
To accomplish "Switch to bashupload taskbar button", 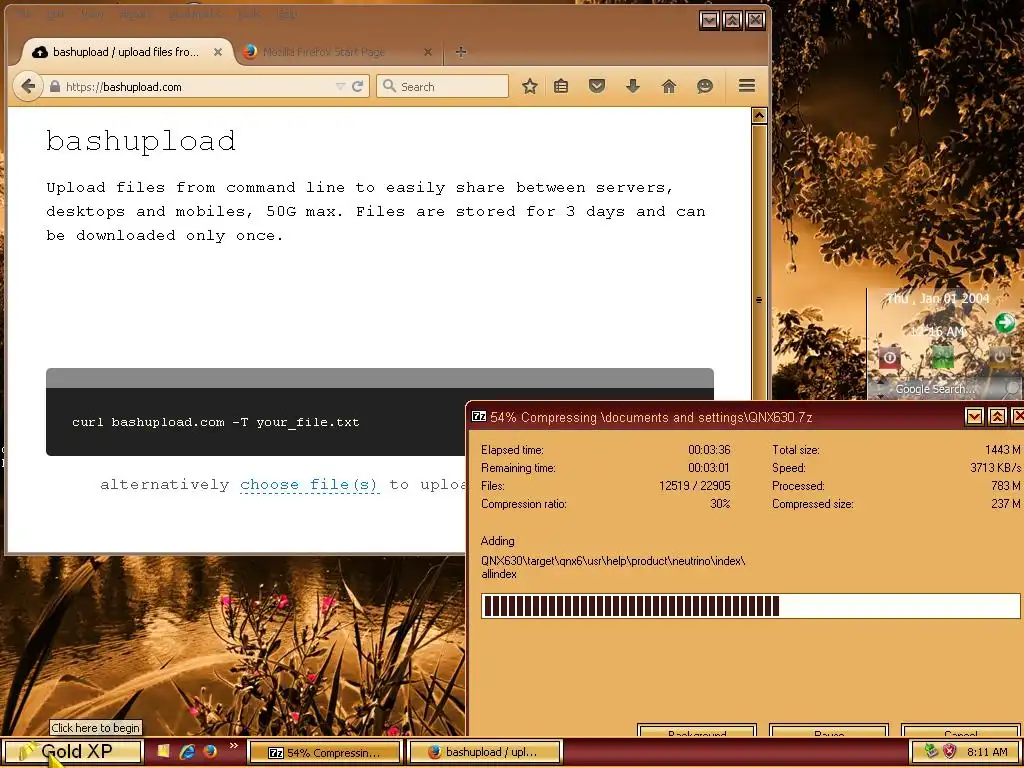I will tap(485, 752).
